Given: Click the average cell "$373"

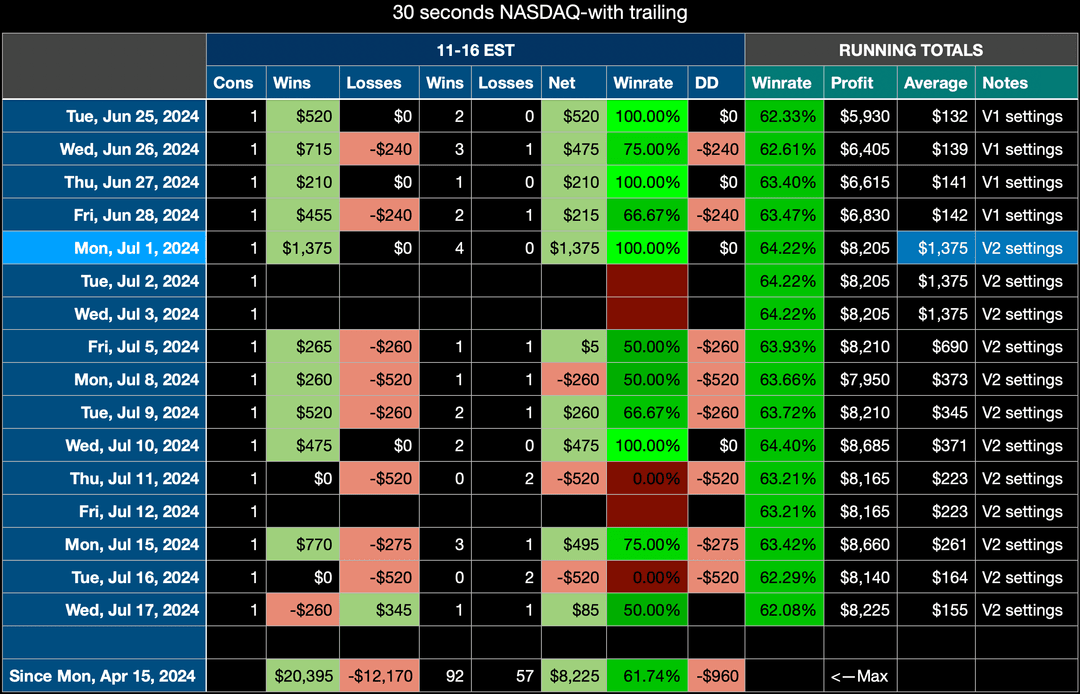Looking at the screenshot, I should click(936, 379).
